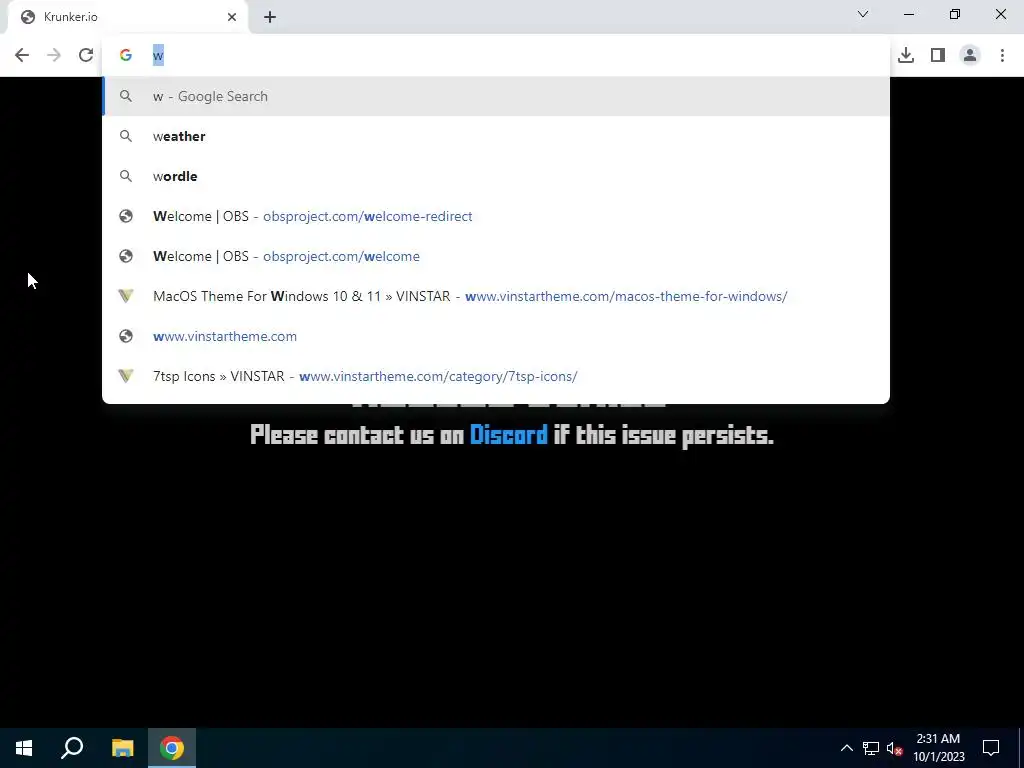Open the Chrome profile avatar
This screenshot has height=768, width=1024.
970,55
